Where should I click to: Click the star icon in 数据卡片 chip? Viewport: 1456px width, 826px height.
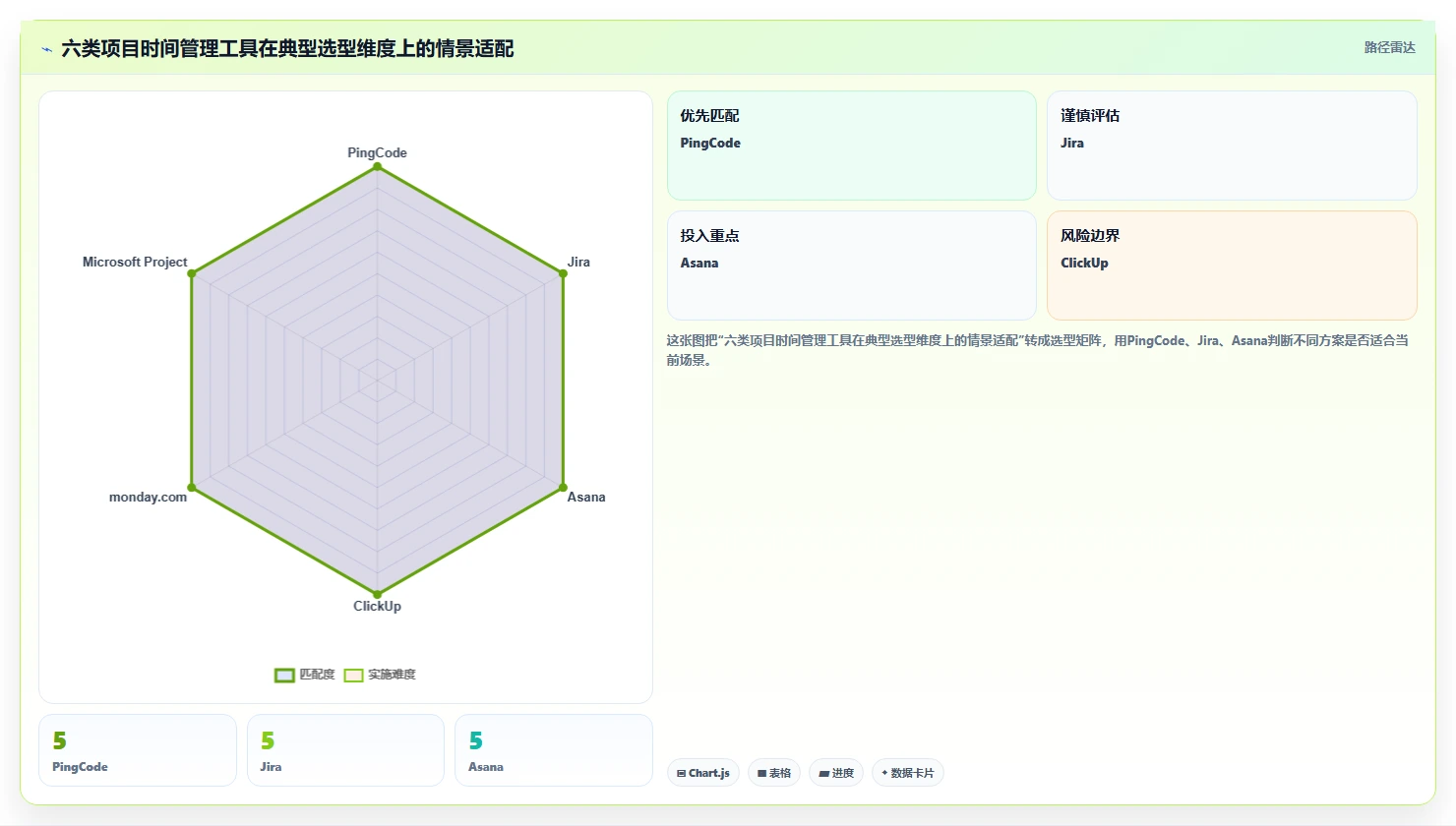[884, 773]
